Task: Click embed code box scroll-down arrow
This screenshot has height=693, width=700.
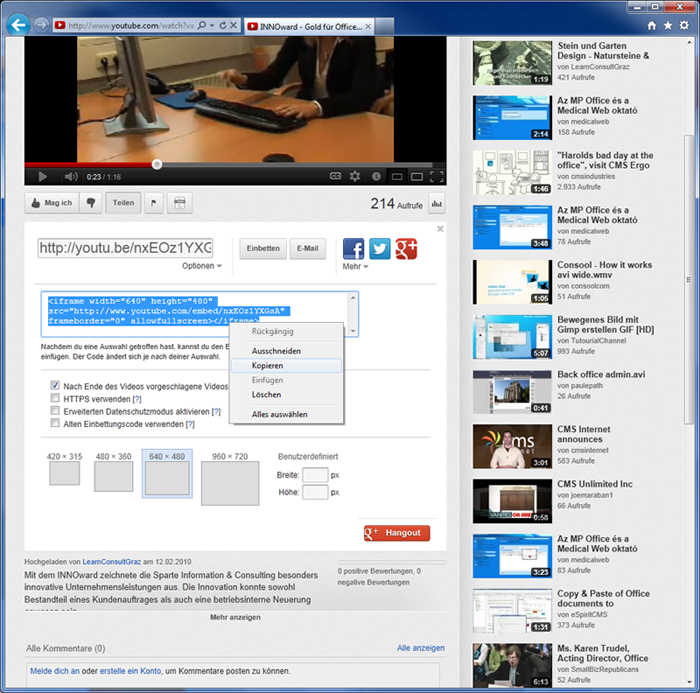Action: pyautogui.click(x=353, y=331)
